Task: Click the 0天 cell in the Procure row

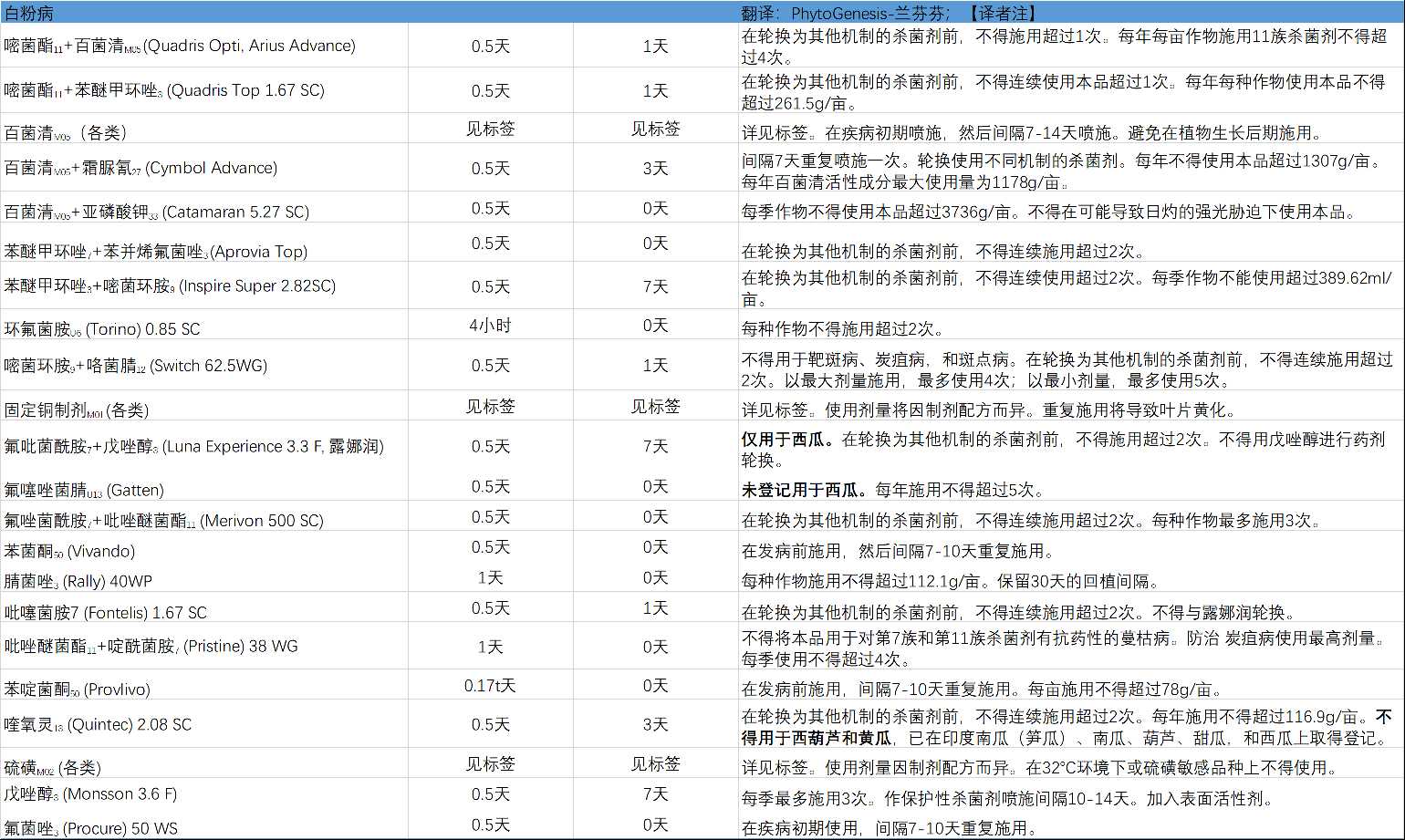Action: tap(656, 825)
